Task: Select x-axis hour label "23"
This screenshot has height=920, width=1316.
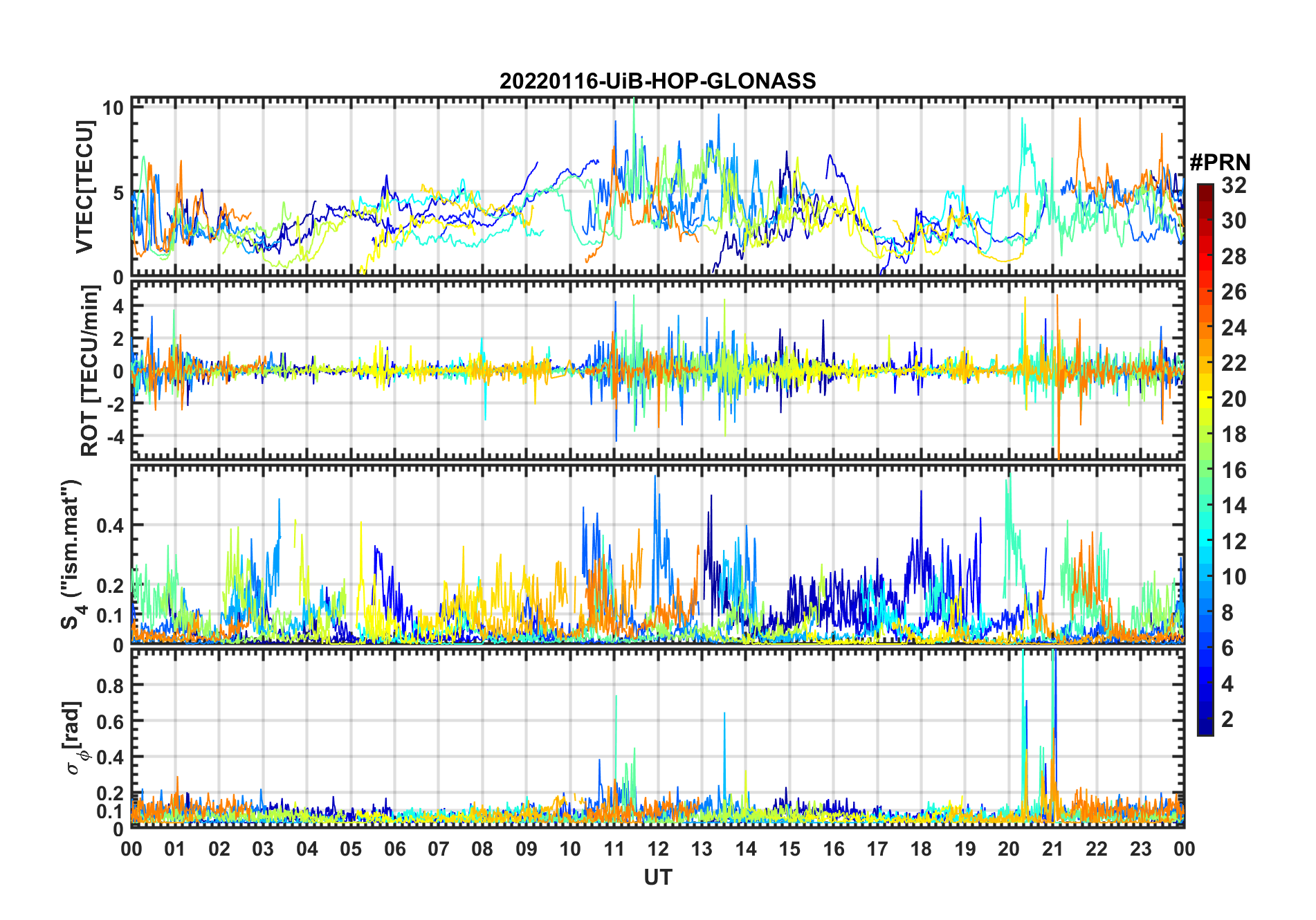Action: 1141,849
